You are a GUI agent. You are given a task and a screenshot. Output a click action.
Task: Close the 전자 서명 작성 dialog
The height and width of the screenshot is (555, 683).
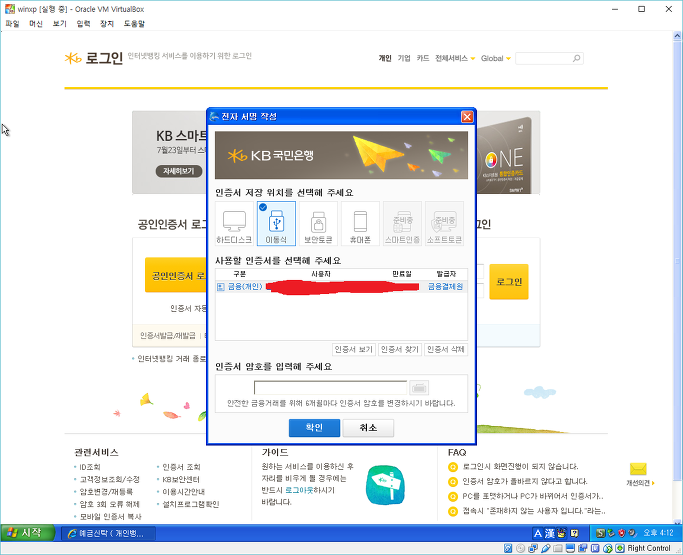tap(467, 117)
